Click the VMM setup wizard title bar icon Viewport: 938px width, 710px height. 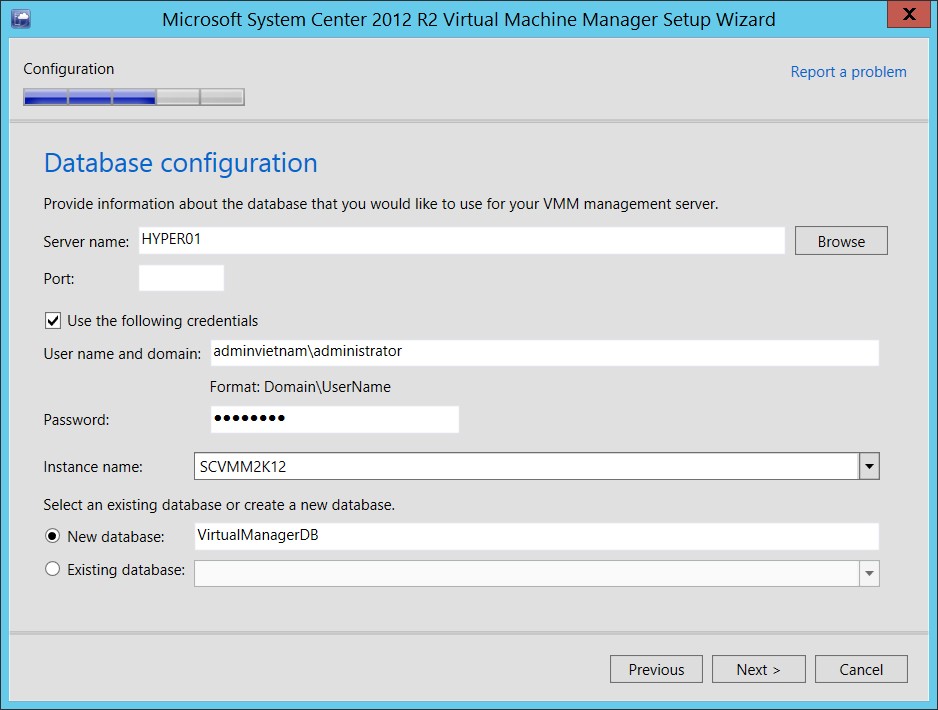tap(21, 19)
